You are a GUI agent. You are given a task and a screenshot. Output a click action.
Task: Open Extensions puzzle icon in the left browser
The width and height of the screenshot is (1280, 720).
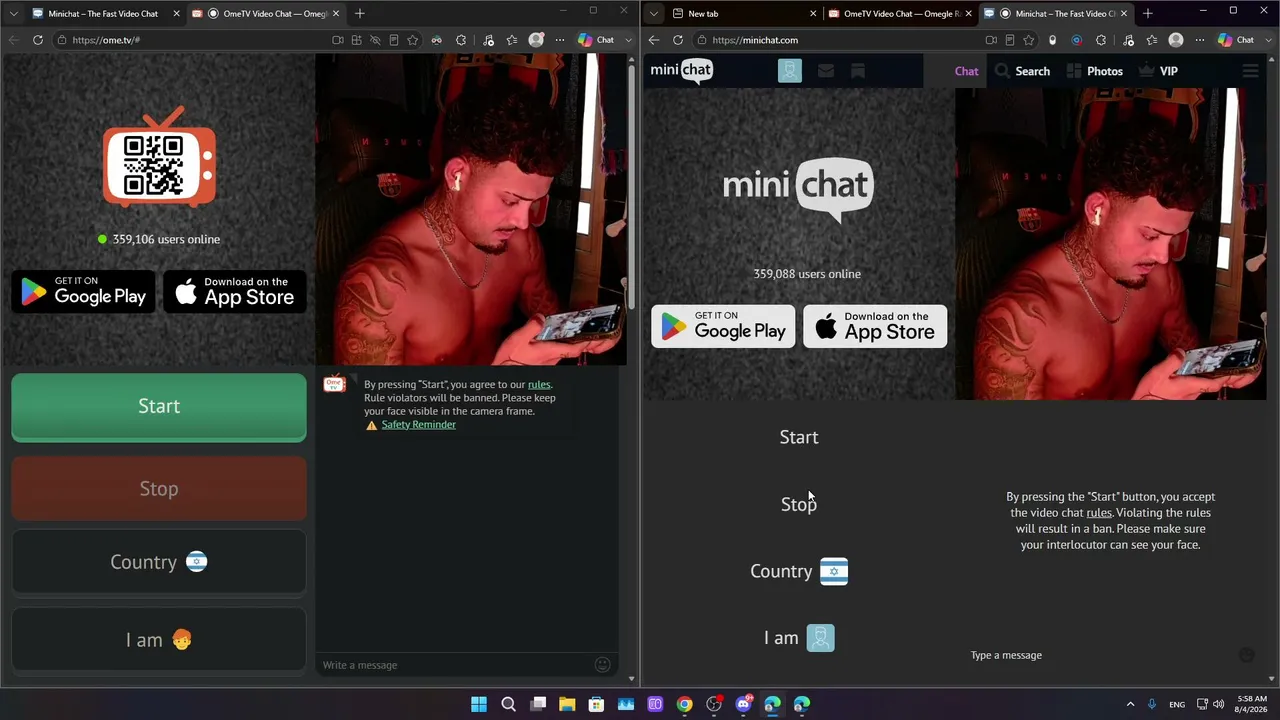click(x=461, y=40)
